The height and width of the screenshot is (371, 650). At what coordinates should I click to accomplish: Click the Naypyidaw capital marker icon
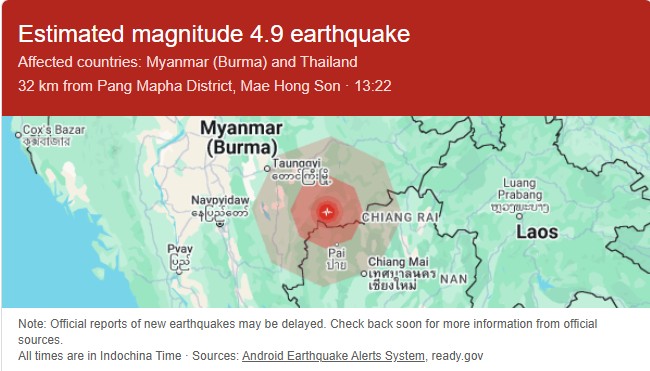[220, 223]
